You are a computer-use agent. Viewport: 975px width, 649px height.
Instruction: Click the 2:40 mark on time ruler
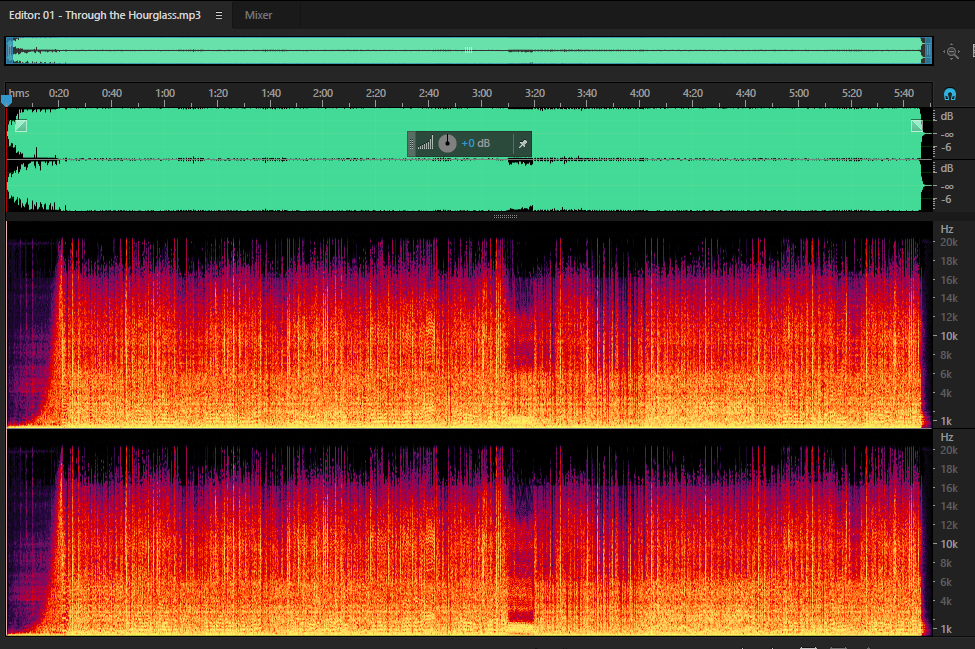point(428,93)
